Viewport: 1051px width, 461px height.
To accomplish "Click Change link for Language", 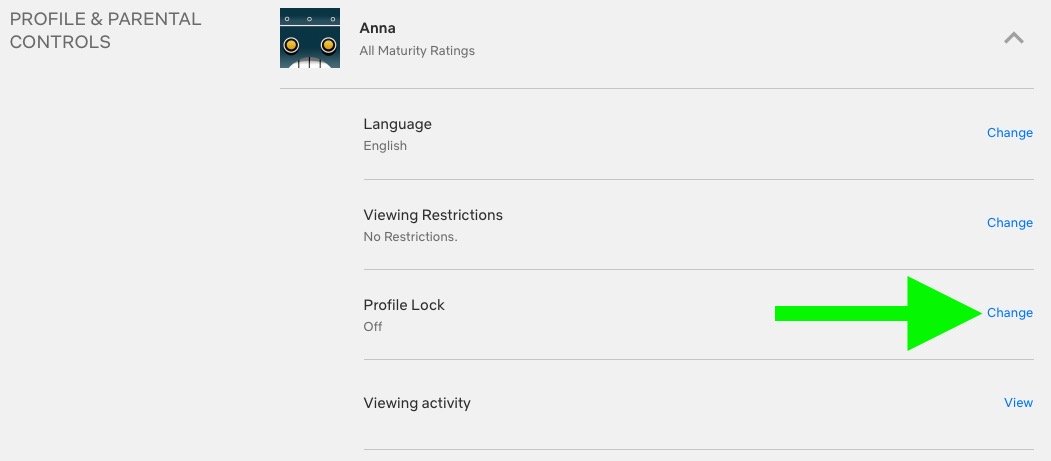I will pos(1009,133).
